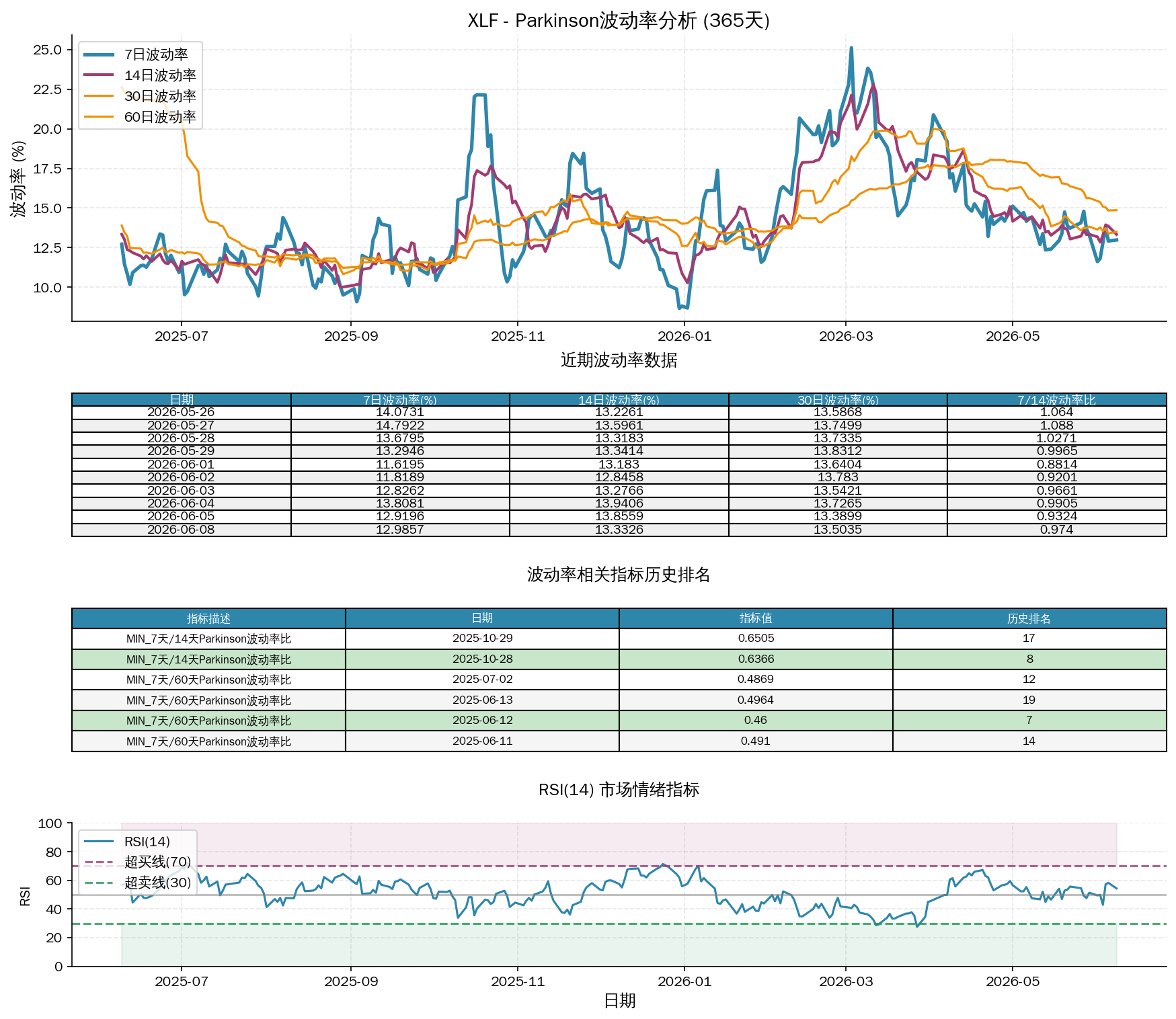
Task: Select the 2025-06-13 date cell
Action: [x=482, y=700]
